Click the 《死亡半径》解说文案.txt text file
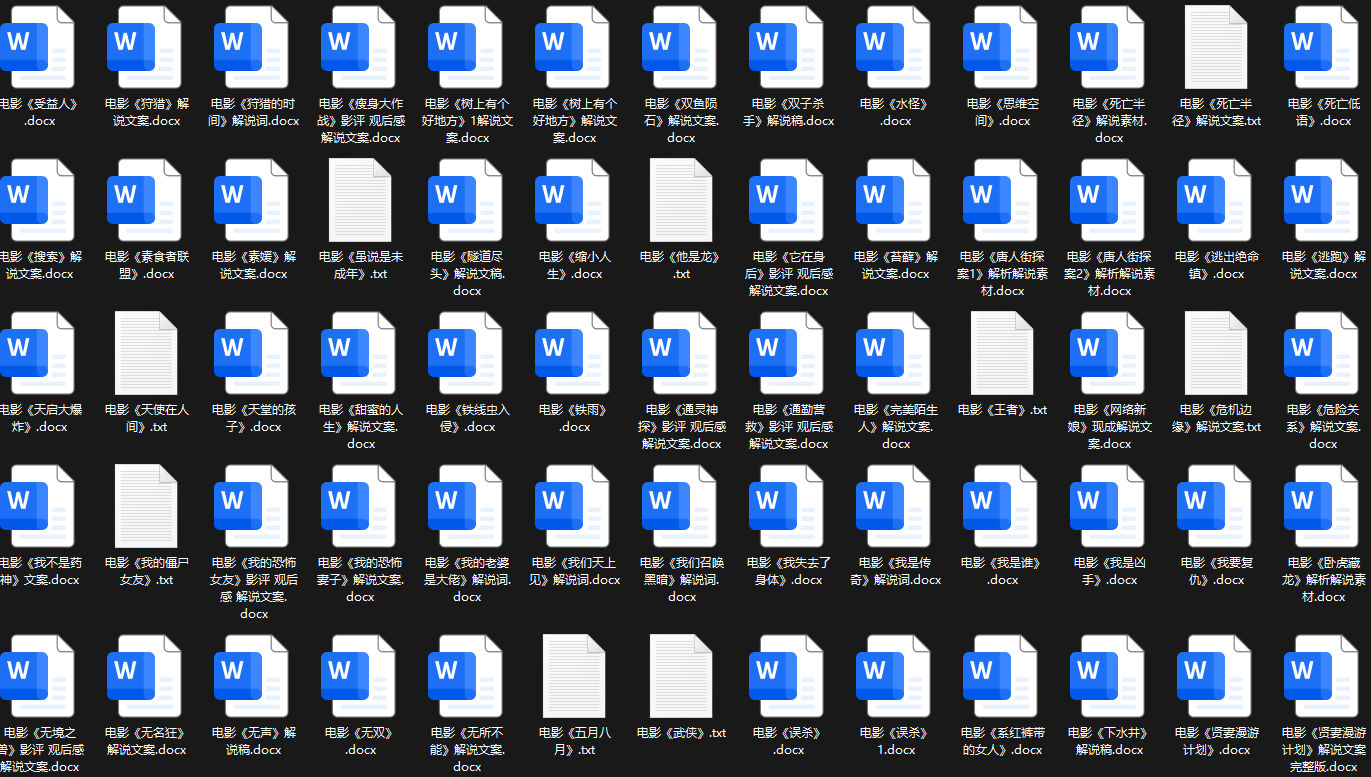Image resolution: width=1371 pixels, height=777 pixels. click(x=1215, y=44)
